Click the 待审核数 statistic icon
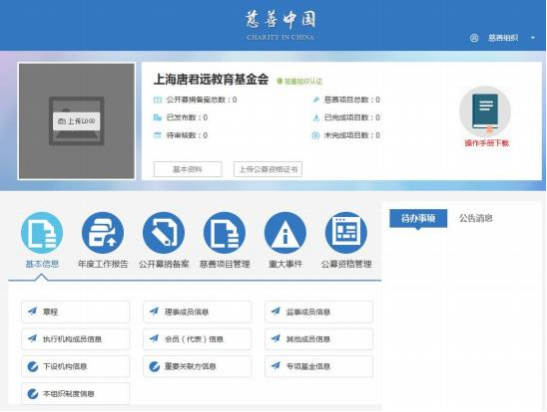Image resolution: width=547 pixels, height=412 pixels. point(158,135)
